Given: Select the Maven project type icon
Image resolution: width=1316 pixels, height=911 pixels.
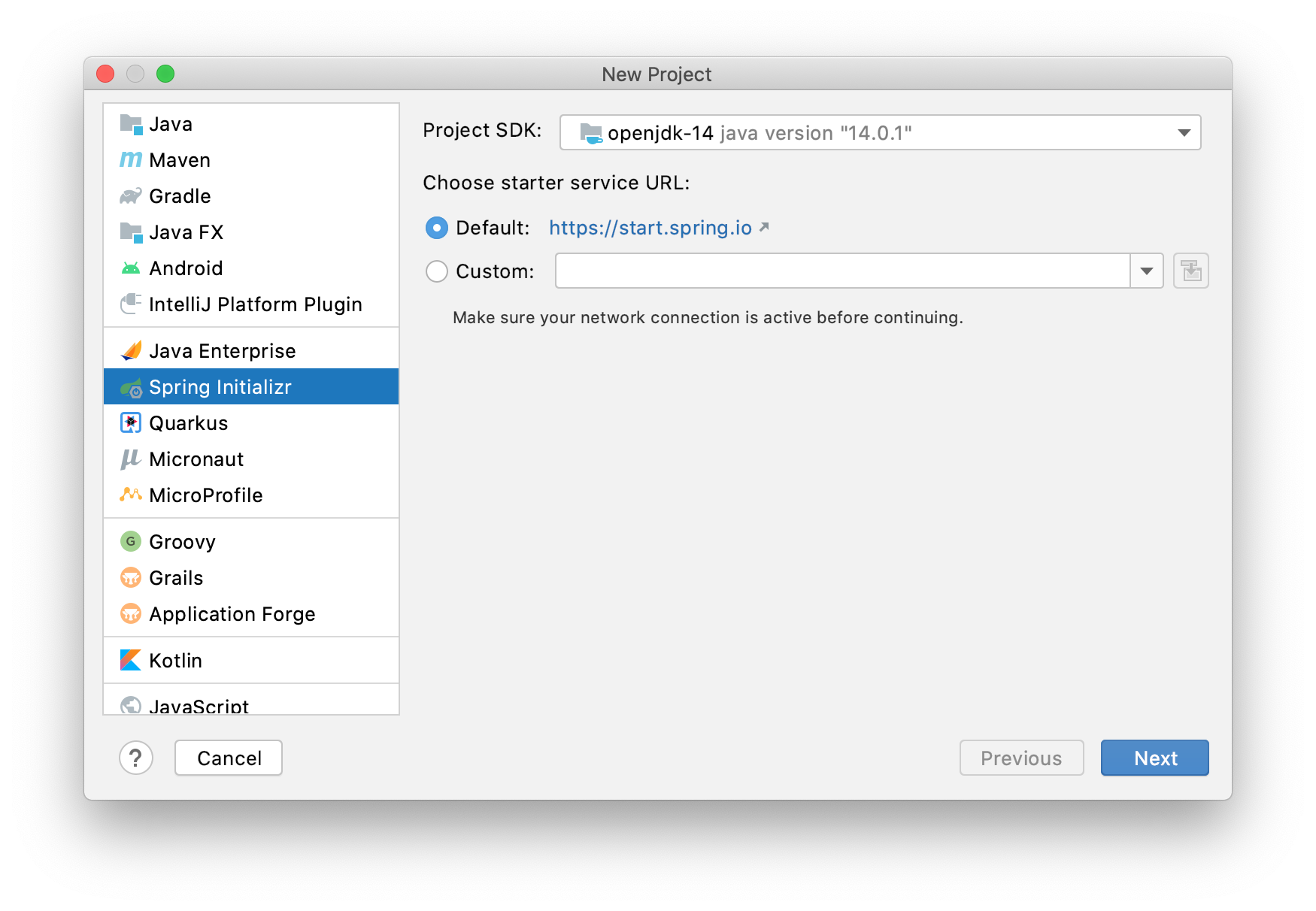Looking at the screenshot, I should (x=131, y=159).
